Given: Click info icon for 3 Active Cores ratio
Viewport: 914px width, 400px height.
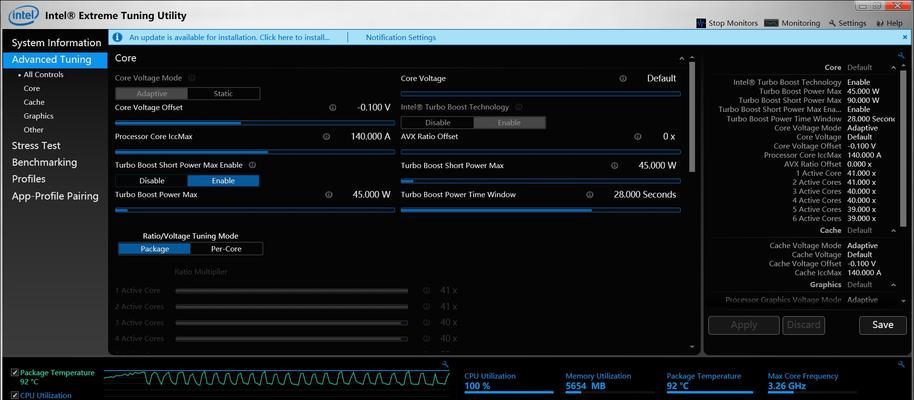Looking at the screenshot, I should (x=426, y=322).
